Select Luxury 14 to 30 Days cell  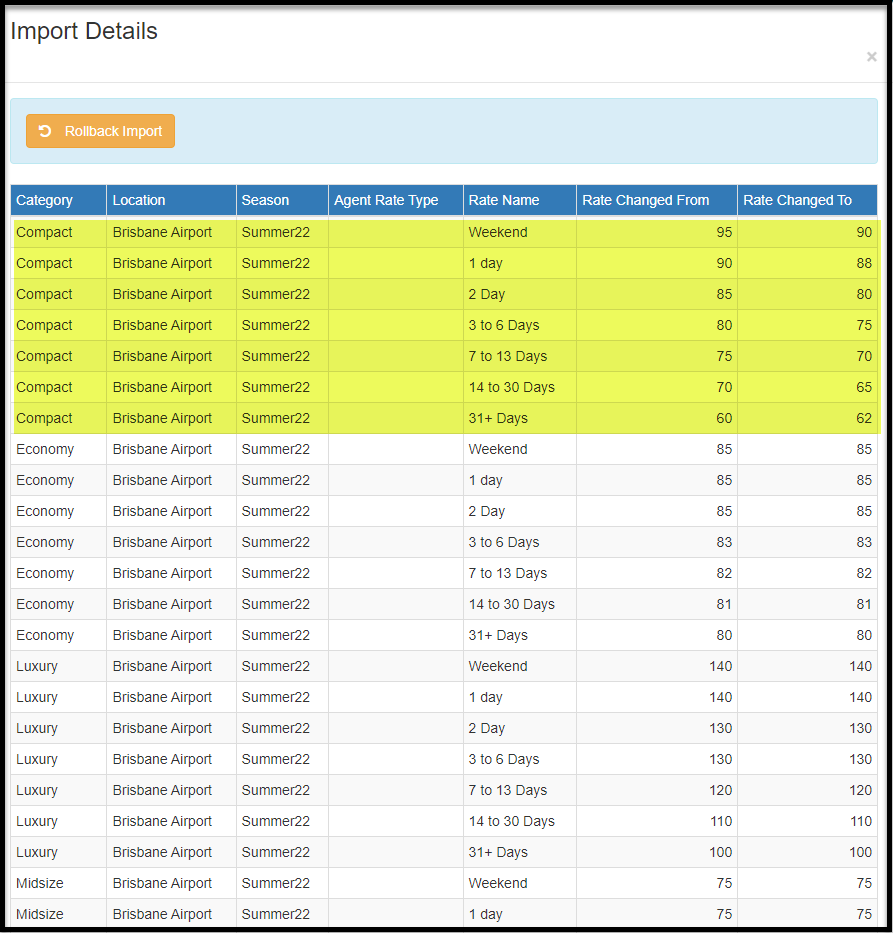519,821
